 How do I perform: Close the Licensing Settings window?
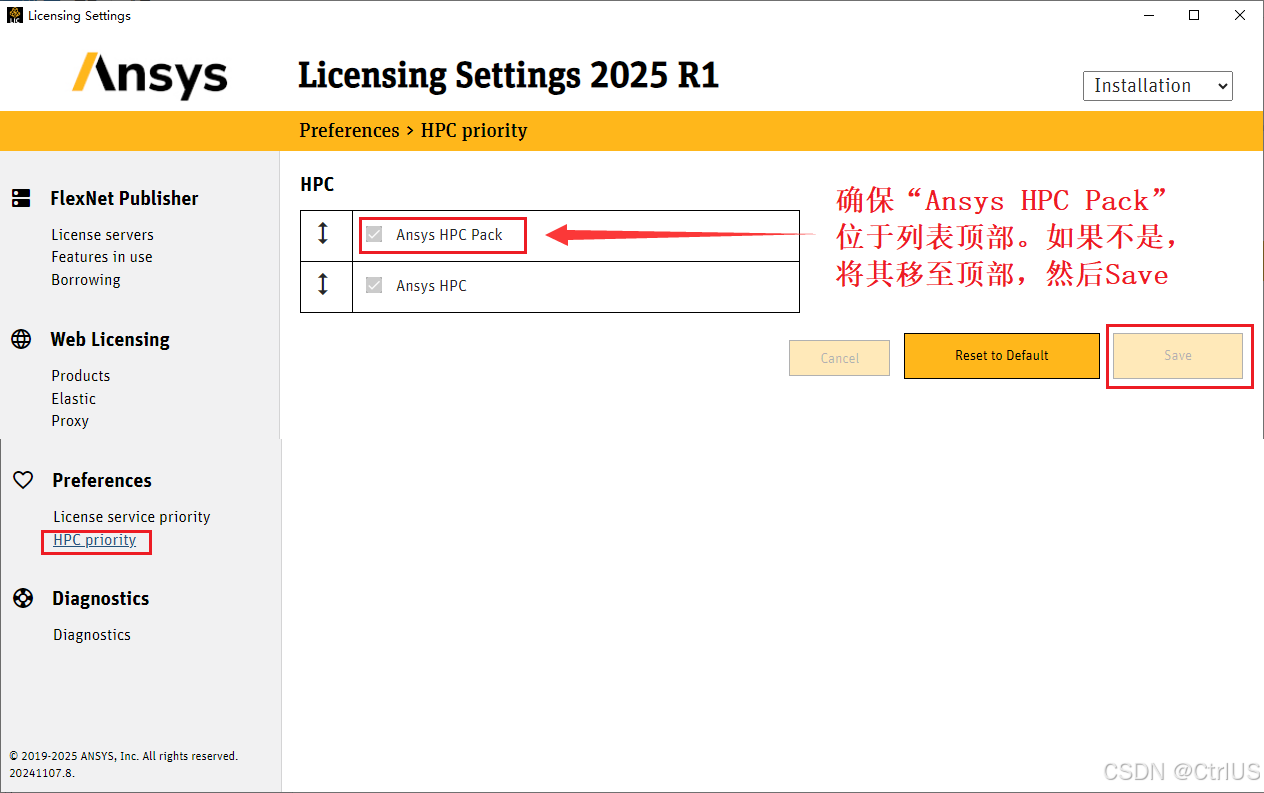pyautogui.click(x=1241, y=15)
